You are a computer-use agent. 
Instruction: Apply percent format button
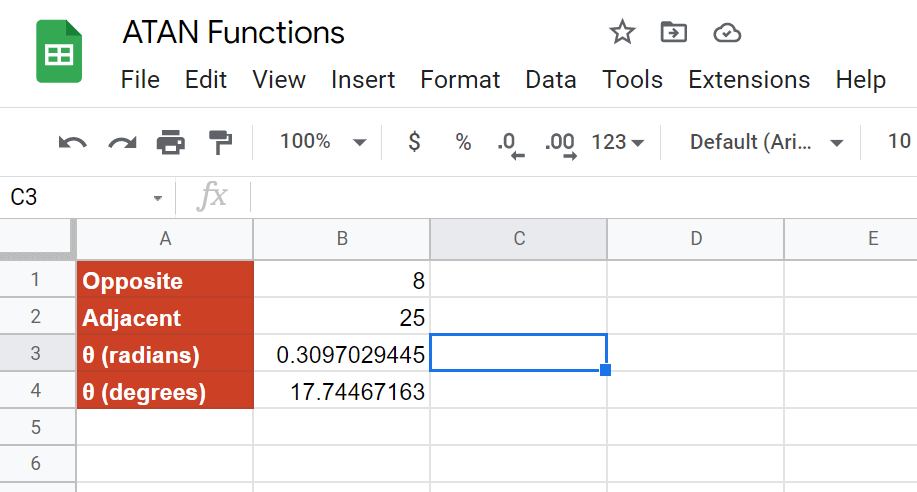pos(463,142)
